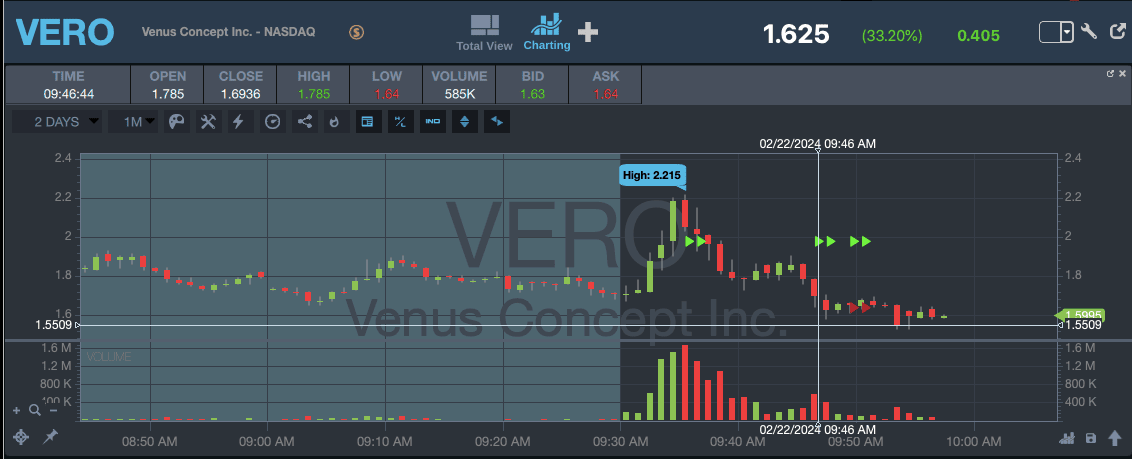The height and width of the screenshot is (459, 1132).
Task: Pop out the VERO window
Action: tap(1118, 32)
